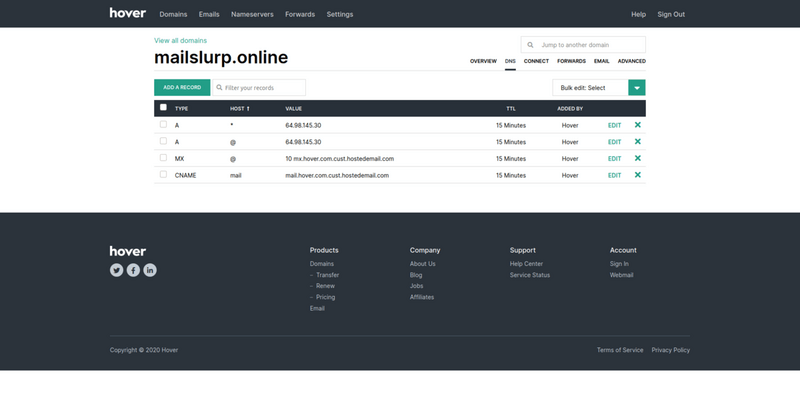The width and height of the screenshot is (800, 408).
Task: Switch to the CONNECT tab
Action: (536, 61)
